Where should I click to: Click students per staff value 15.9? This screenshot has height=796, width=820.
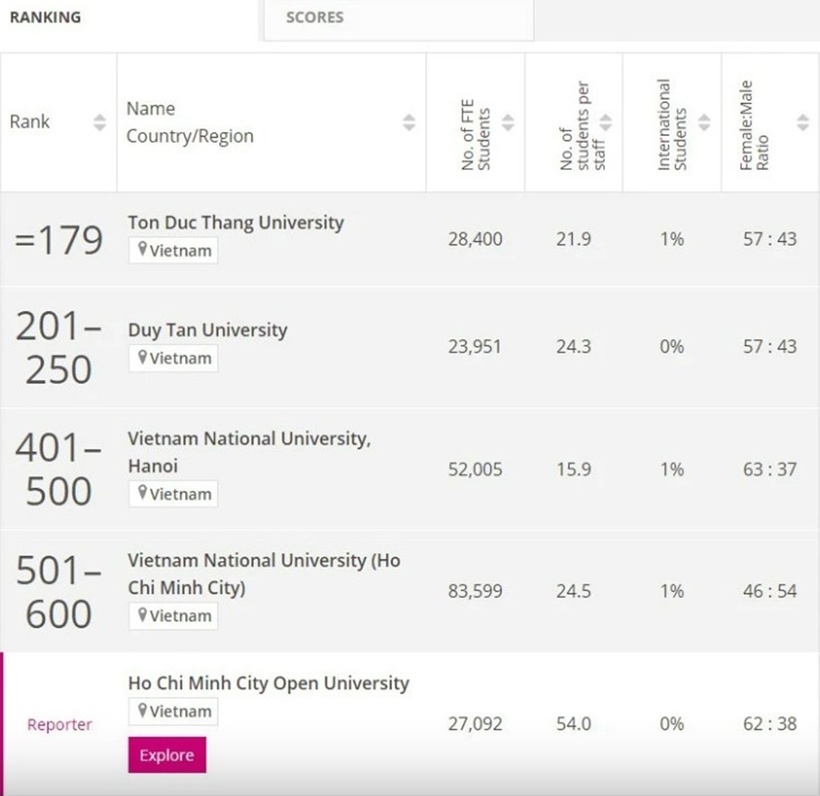point(574,469)
